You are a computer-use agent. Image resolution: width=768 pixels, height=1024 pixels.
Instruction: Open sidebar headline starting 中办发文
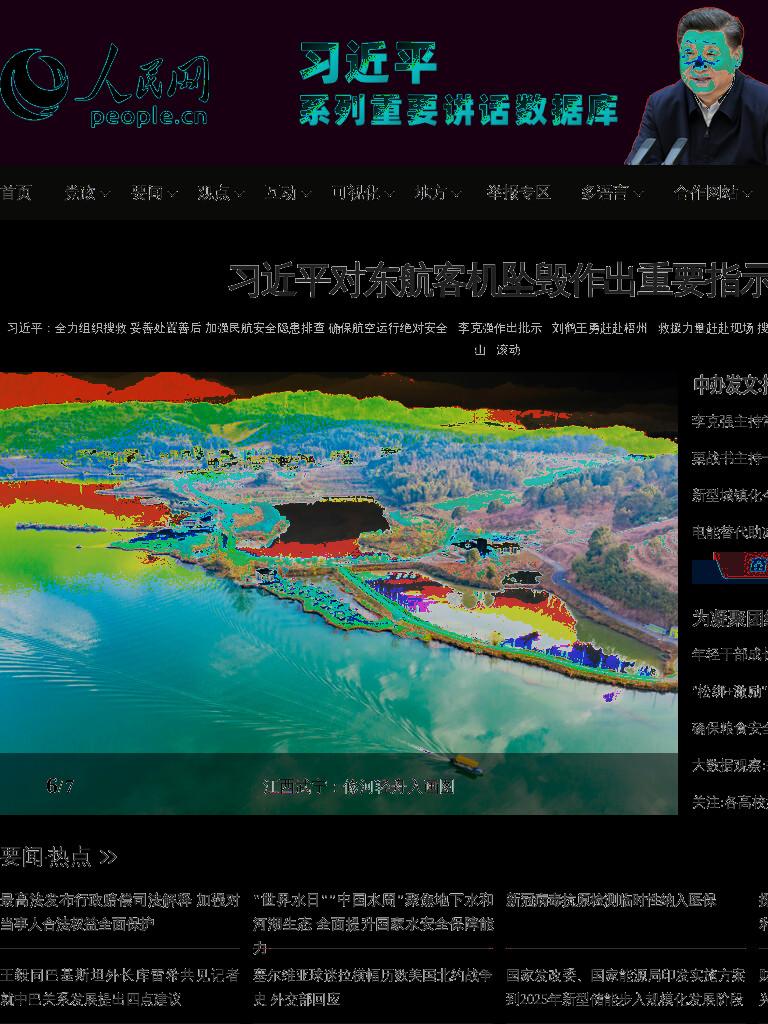(730, 385)
